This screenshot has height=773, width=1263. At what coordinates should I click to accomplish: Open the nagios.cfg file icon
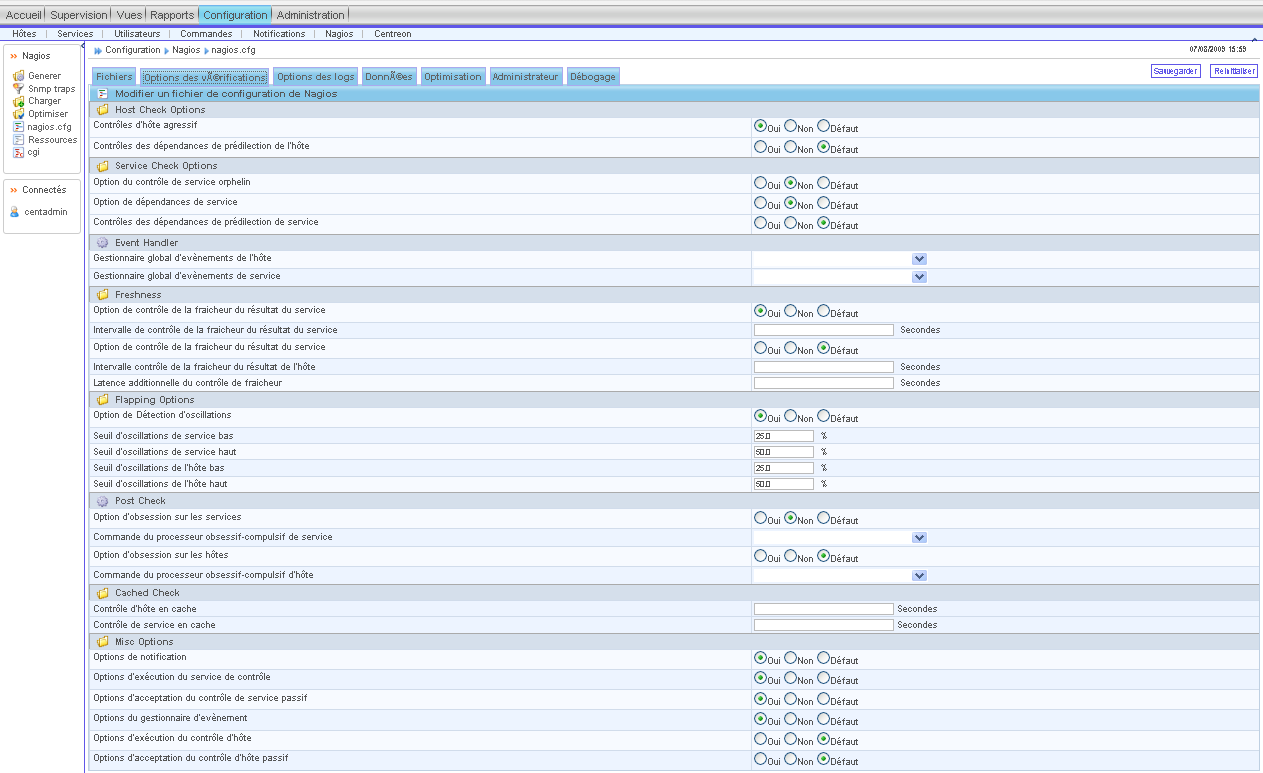(x=18, y=127)
